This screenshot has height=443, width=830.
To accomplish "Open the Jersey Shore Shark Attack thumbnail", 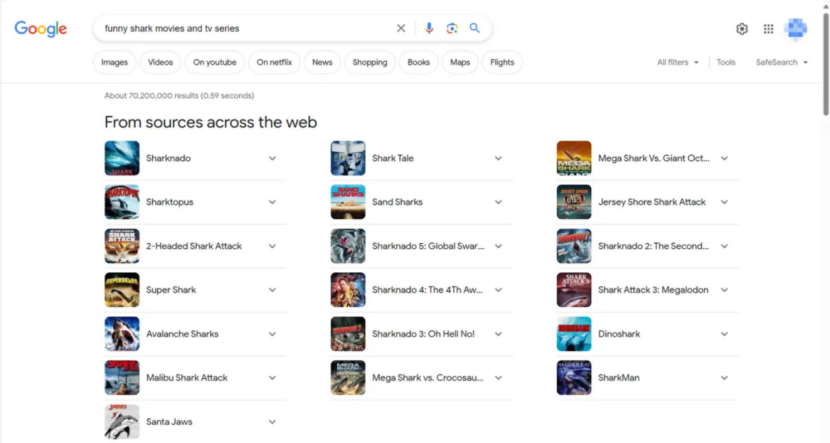I will tap(574, 202).
